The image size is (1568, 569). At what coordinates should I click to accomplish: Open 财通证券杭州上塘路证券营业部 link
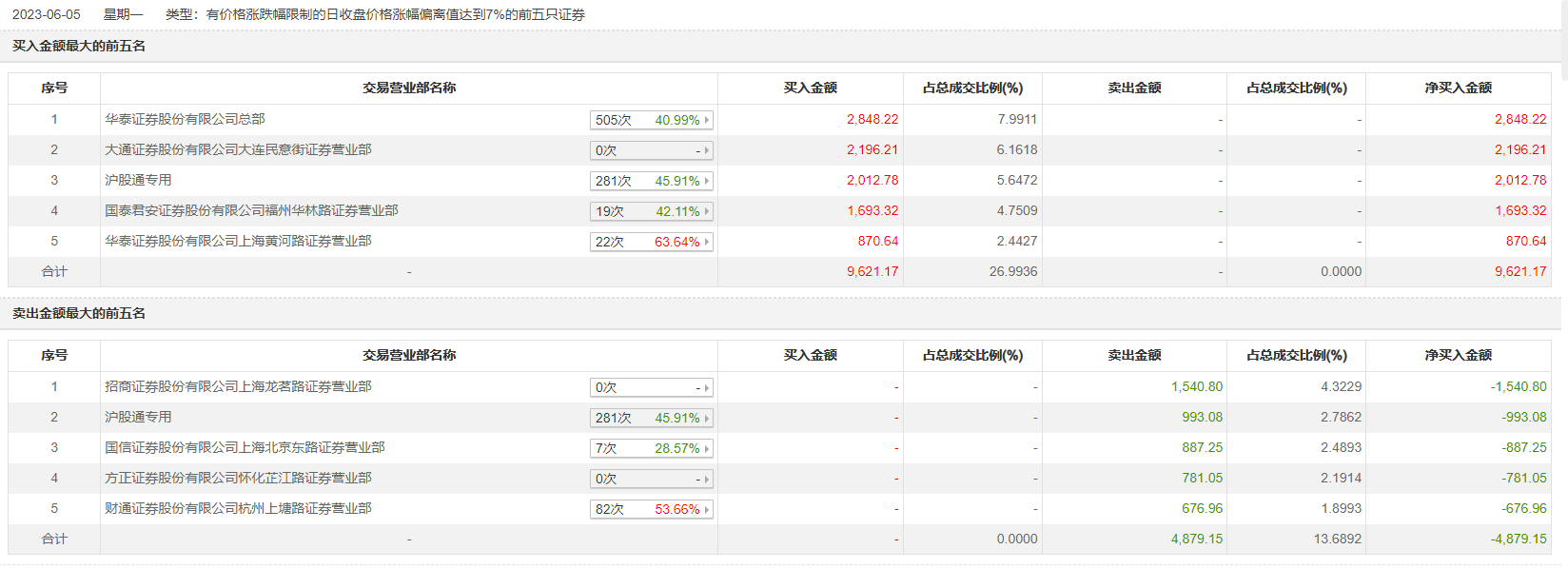[x=238, y=508]
